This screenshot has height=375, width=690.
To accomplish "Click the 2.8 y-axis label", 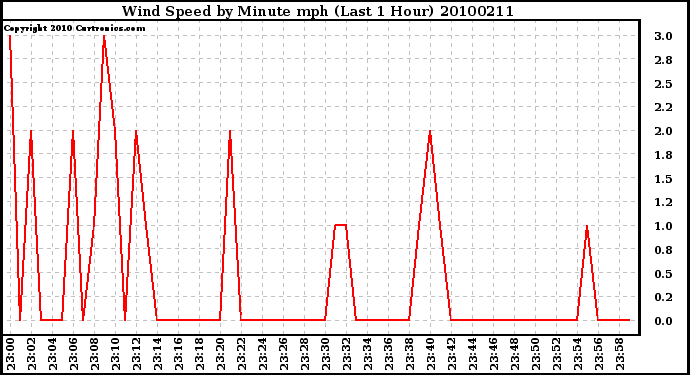I will (663, 60).
